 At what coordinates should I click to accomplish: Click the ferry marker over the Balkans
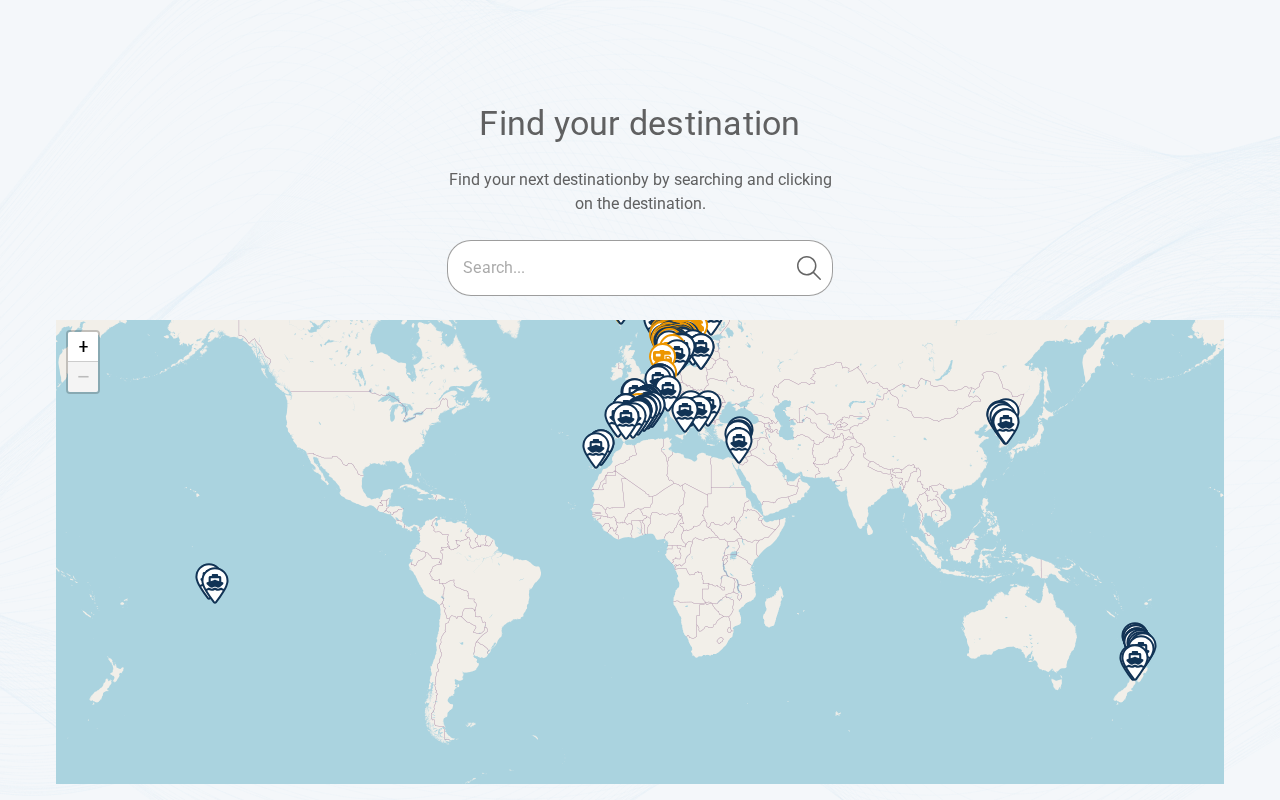[708, 405]
